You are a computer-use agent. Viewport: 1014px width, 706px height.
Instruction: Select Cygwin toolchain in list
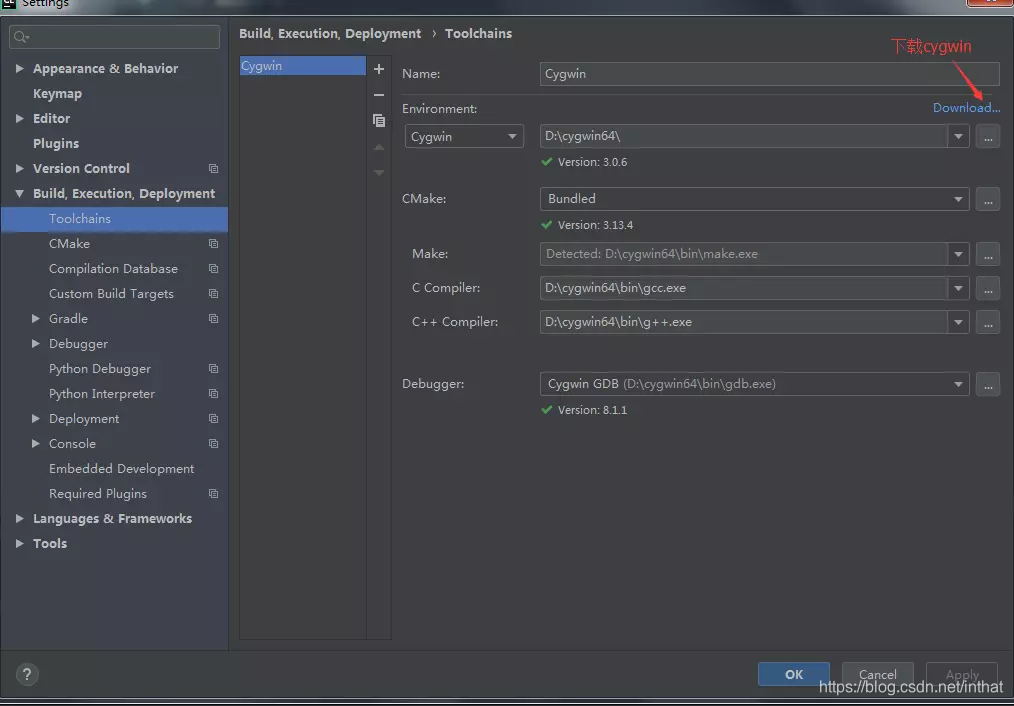coord(303,66)
